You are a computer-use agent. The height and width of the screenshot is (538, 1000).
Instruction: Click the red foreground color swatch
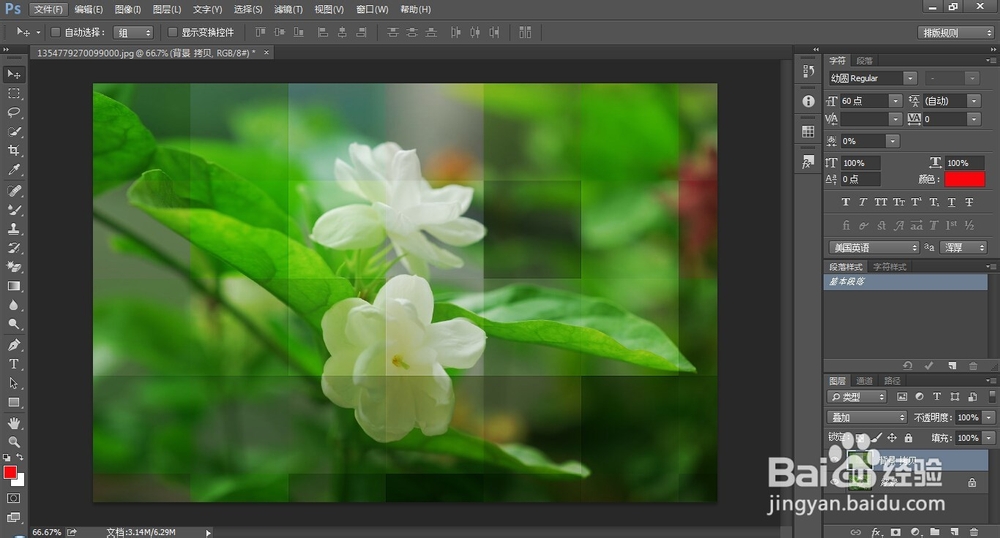(x=10, y=472)
